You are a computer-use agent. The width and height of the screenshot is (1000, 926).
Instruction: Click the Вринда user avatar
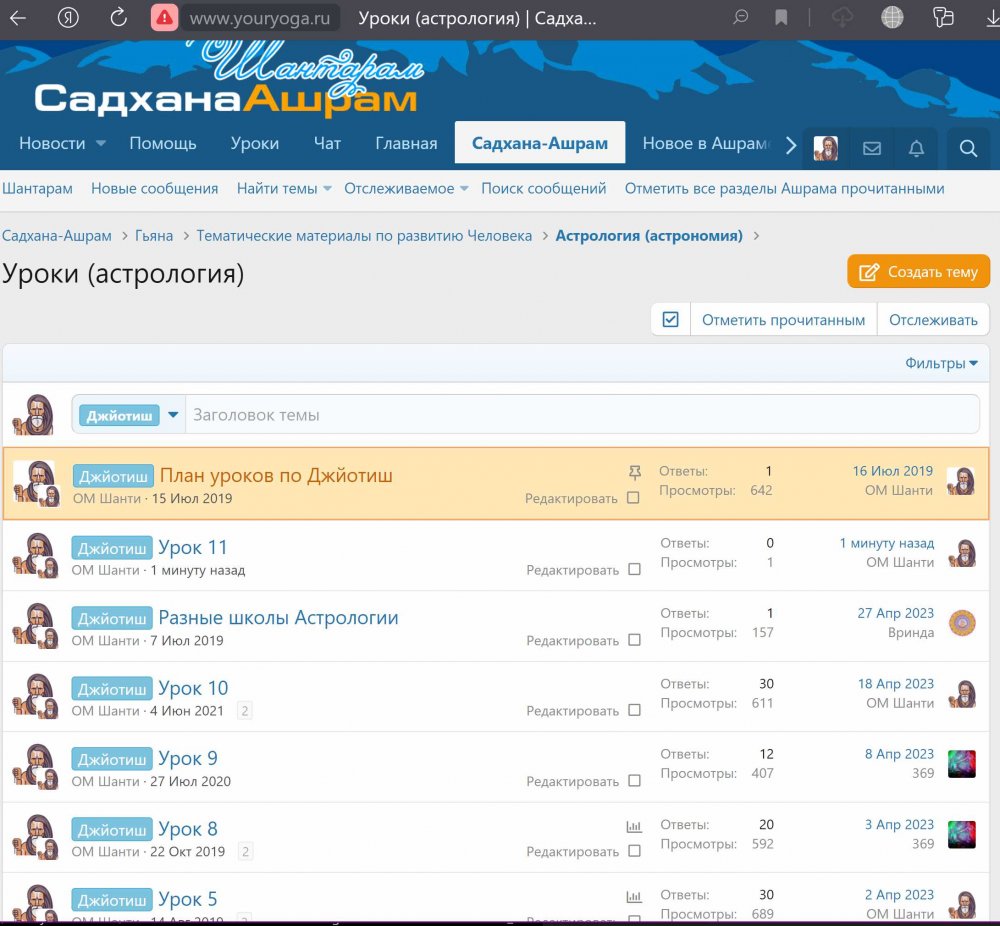[x=962, y=623]
